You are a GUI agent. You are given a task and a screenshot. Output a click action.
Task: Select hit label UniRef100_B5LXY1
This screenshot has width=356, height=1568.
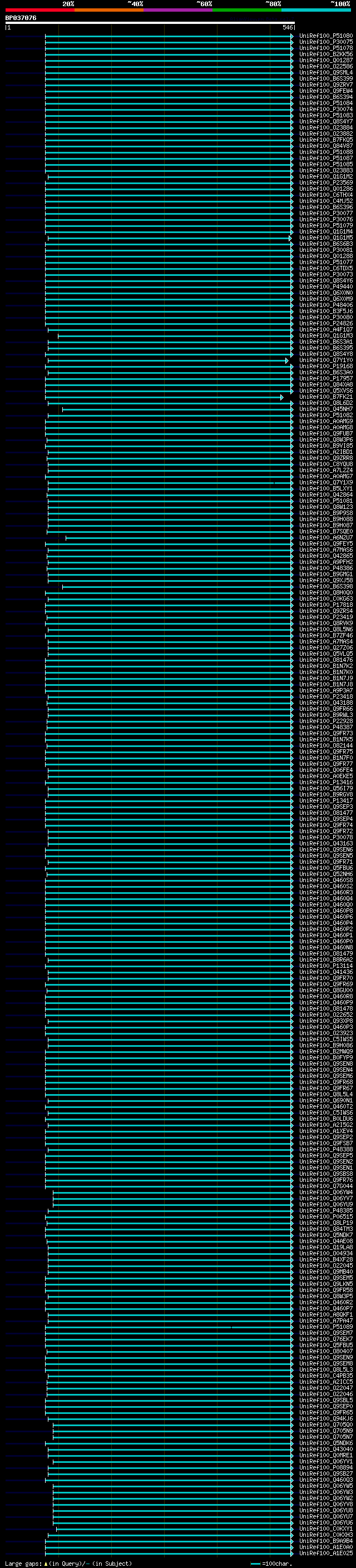pos(325,489)
